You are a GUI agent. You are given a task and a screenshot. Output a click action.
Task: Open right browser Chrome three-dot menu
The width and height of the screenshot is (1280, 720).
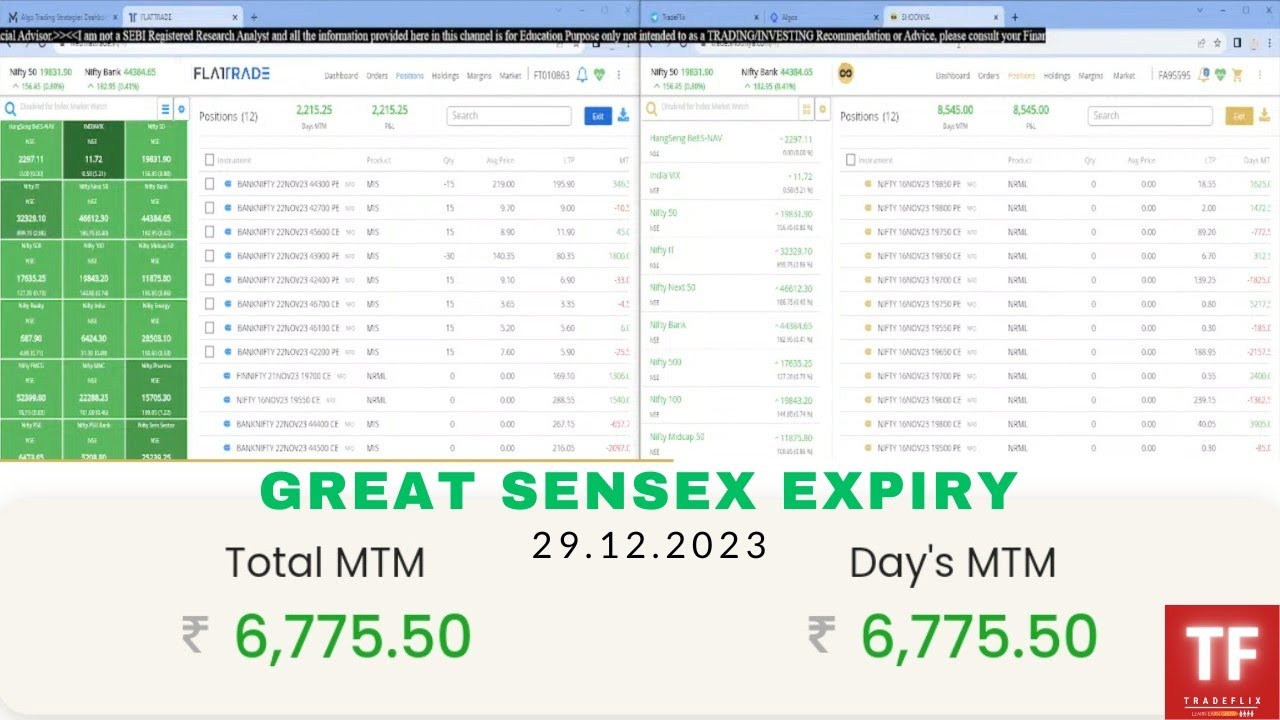click(x=1271, y=43)
